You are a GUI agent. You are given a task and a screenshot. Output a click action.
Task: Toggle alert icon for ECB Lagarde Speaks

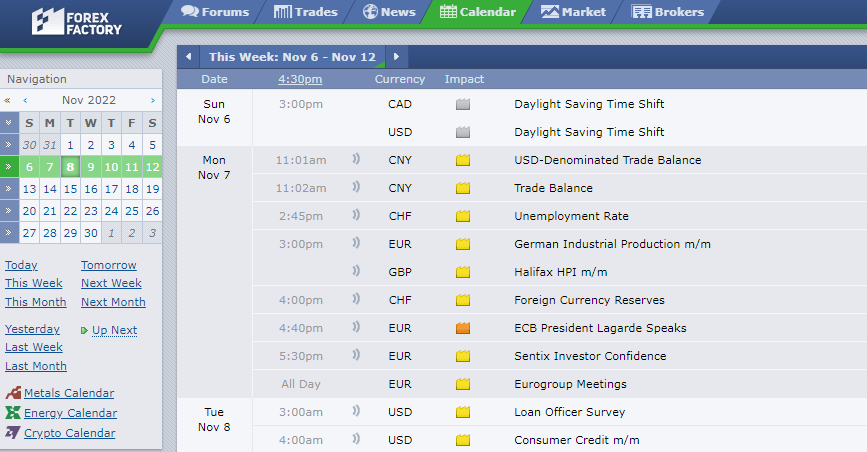(356, 327)
